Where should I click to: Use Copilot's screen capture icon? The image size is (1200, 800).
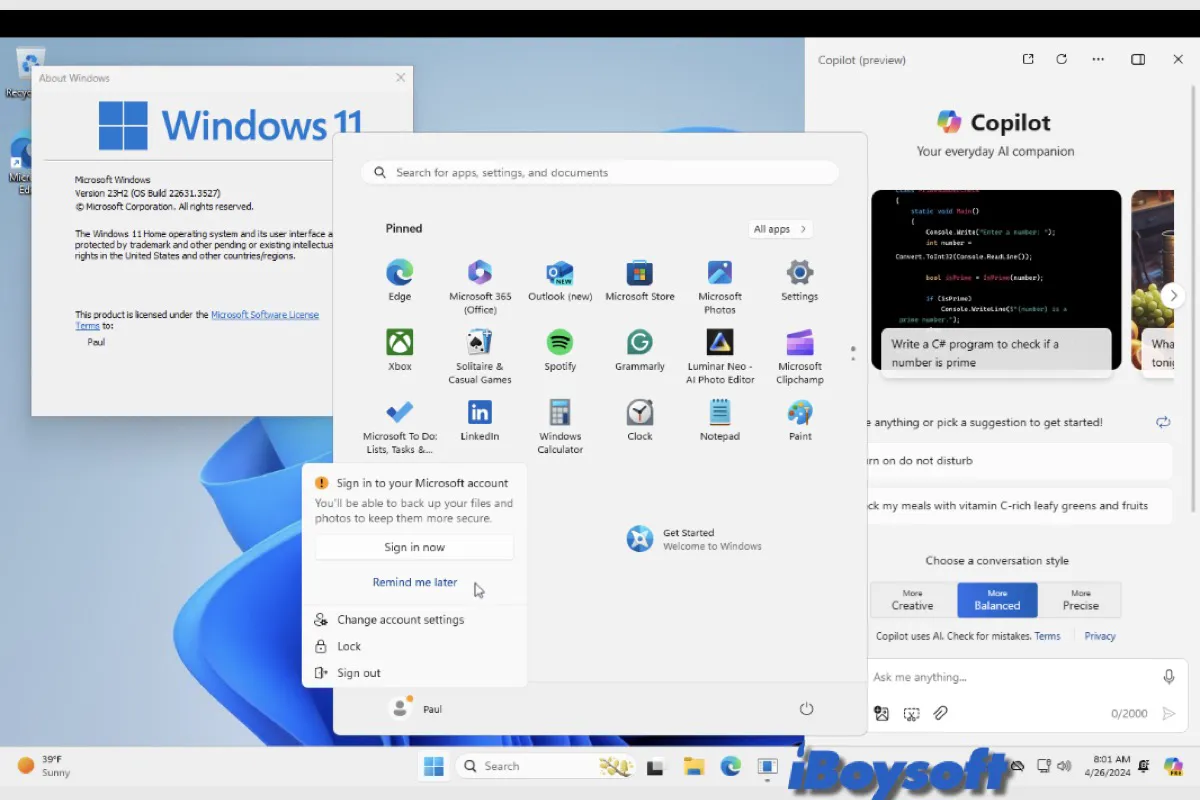(x=910, y=713)
